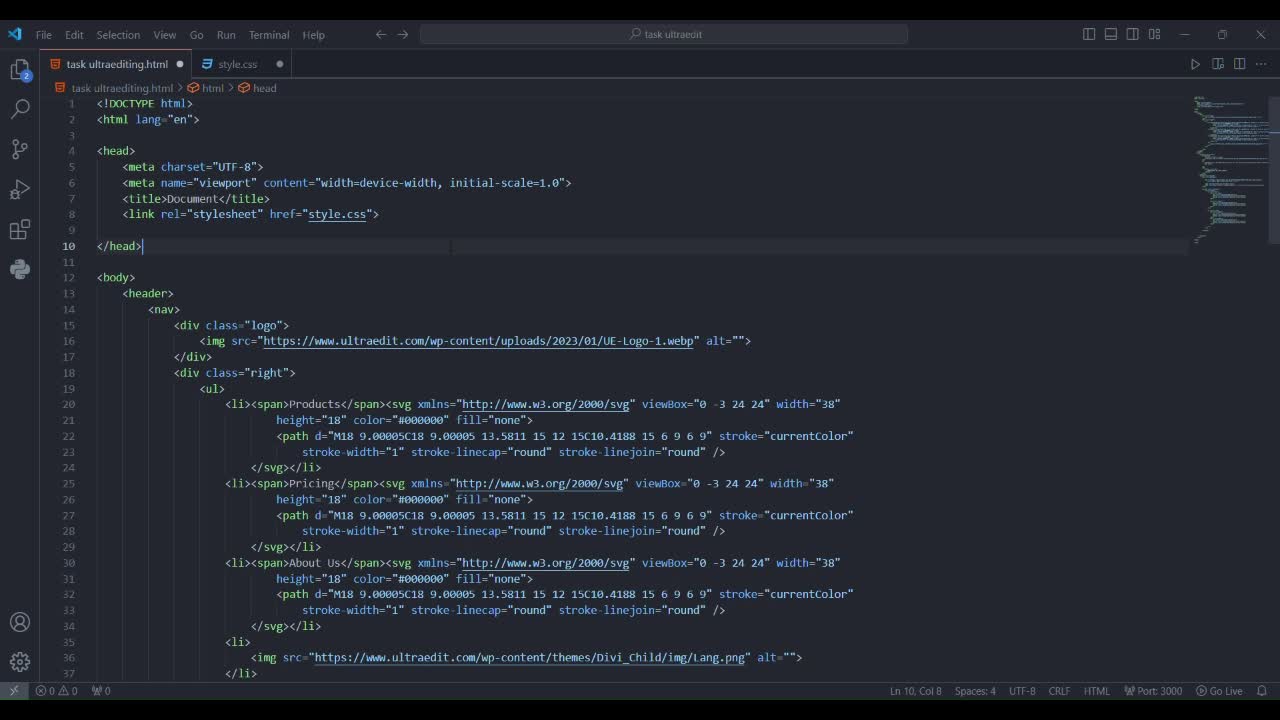This screenshot has height=720, width=1280.
Task: Switch to the style.css tab
Action: [x=237, y=64]
